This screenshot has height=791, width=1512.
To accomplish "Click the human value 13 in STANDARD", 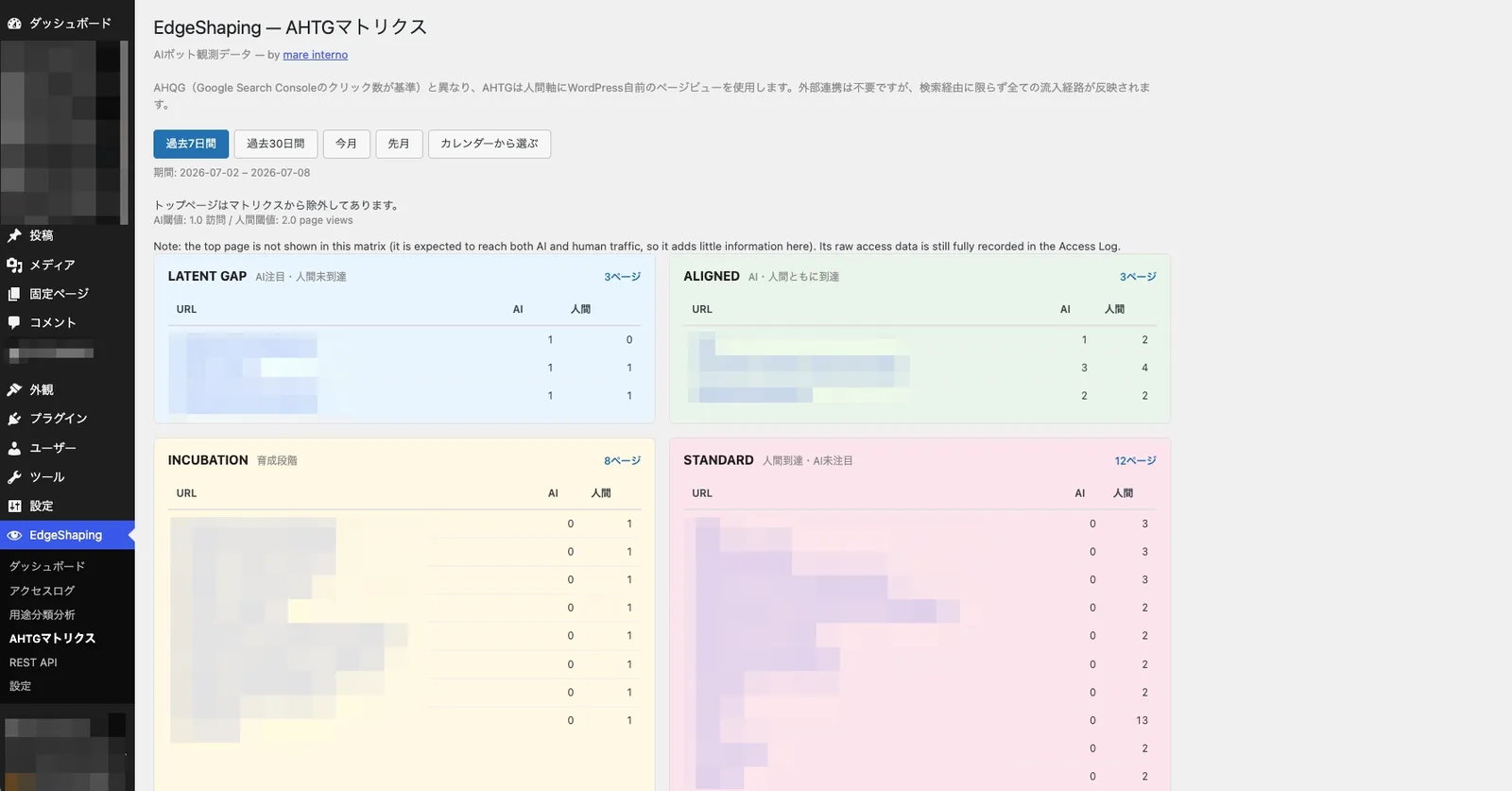I will [1142, 720].
